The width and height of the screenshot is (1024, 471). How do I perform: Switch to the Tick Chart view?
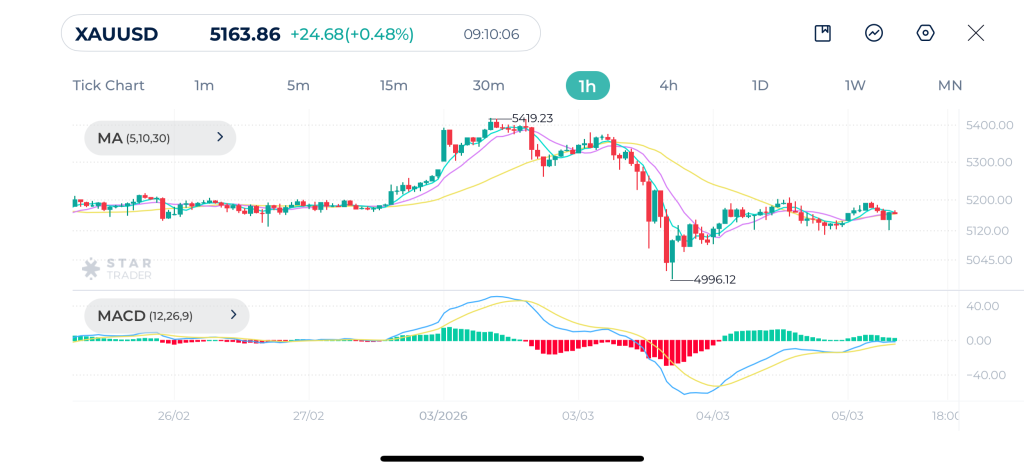[x=108, y=85]
